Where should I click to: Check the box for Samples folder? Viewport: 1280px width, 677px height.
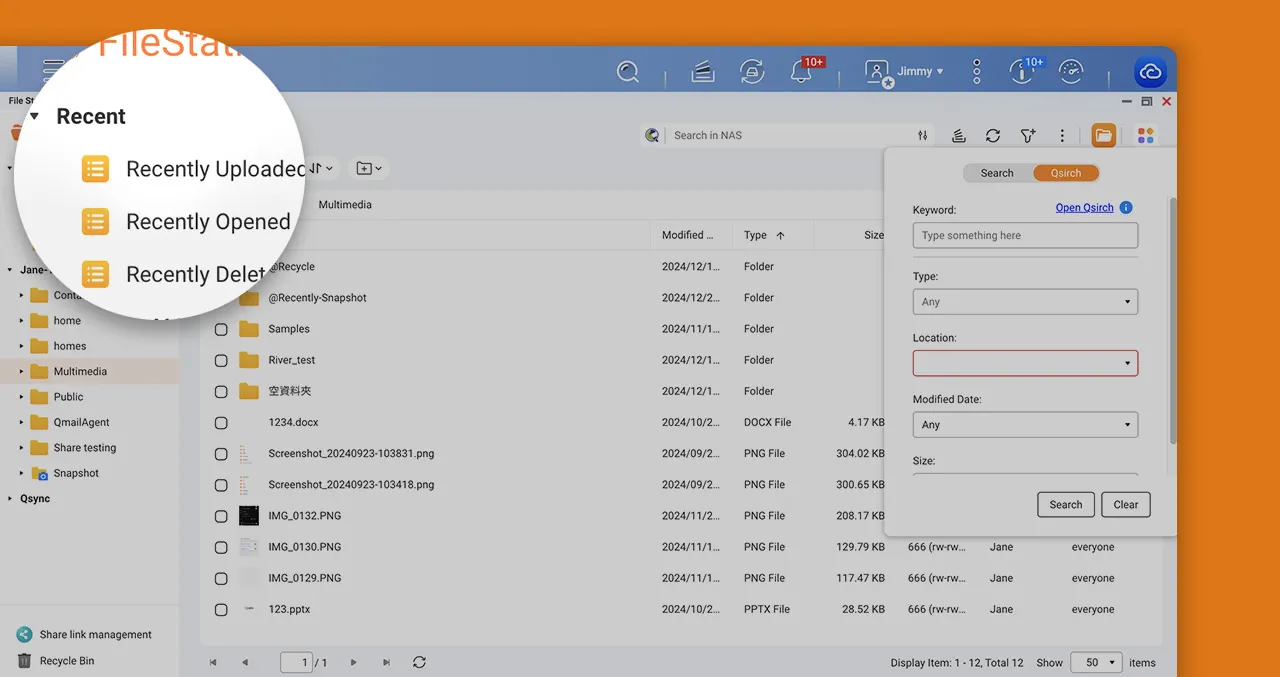[221, 329]
